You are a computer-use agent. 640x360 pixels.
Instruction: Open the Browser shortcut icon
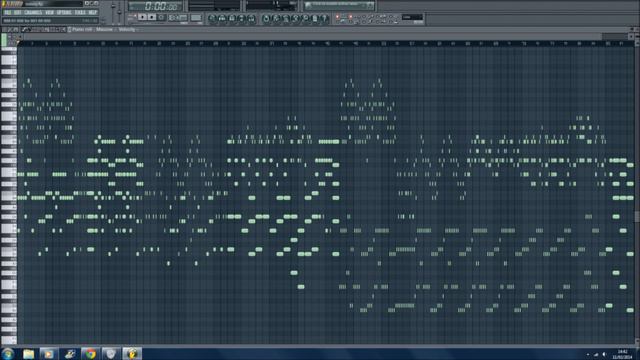(x=242, y=18)
